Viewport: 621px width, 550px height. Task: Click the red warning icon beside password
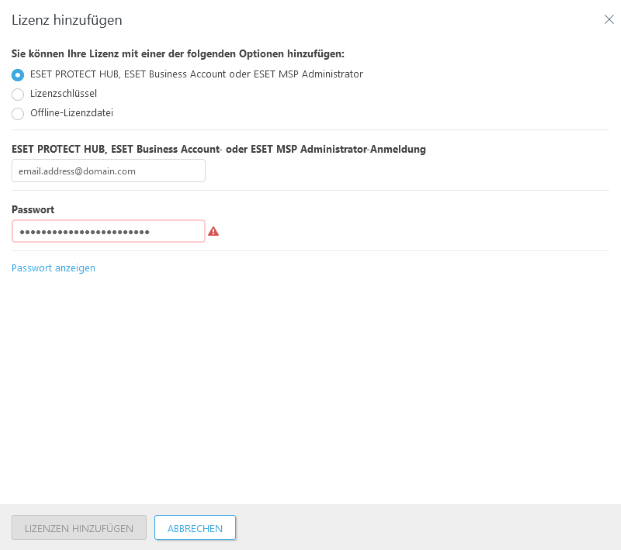pyautogui.click(x=213, y=232)
